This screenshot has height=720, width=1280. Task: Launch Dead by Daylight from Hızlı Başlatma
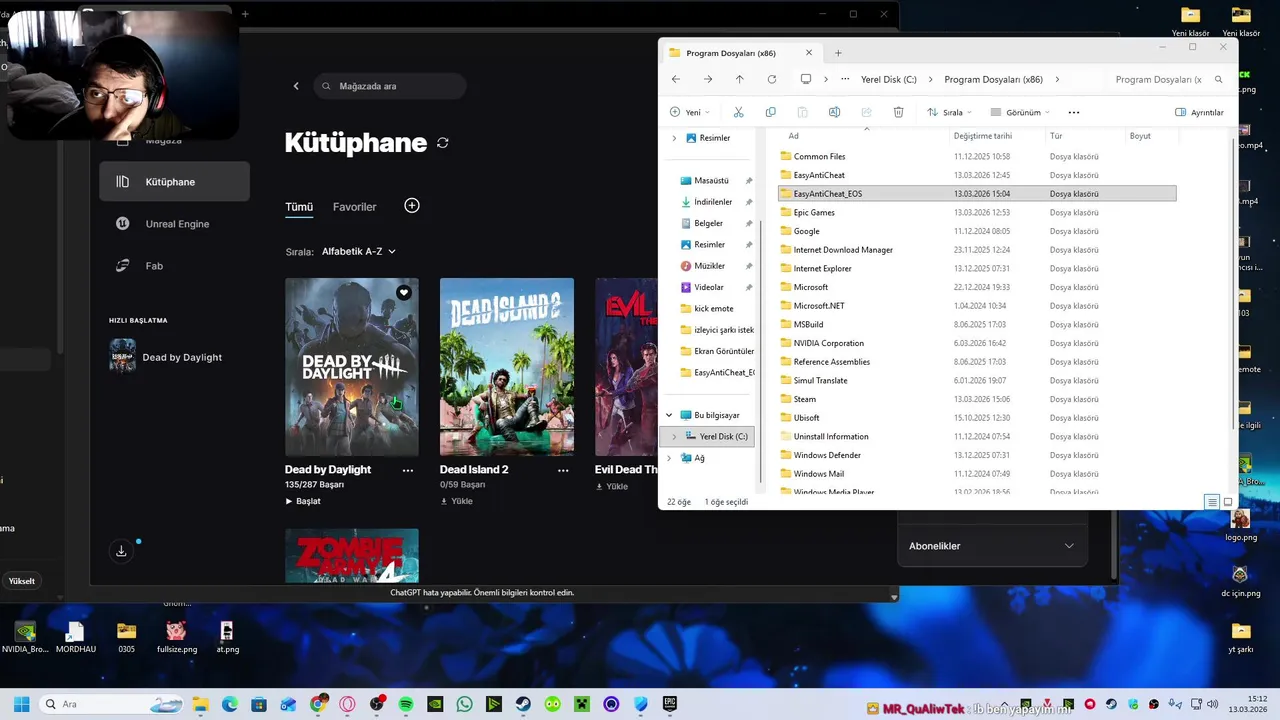[166, 357]
